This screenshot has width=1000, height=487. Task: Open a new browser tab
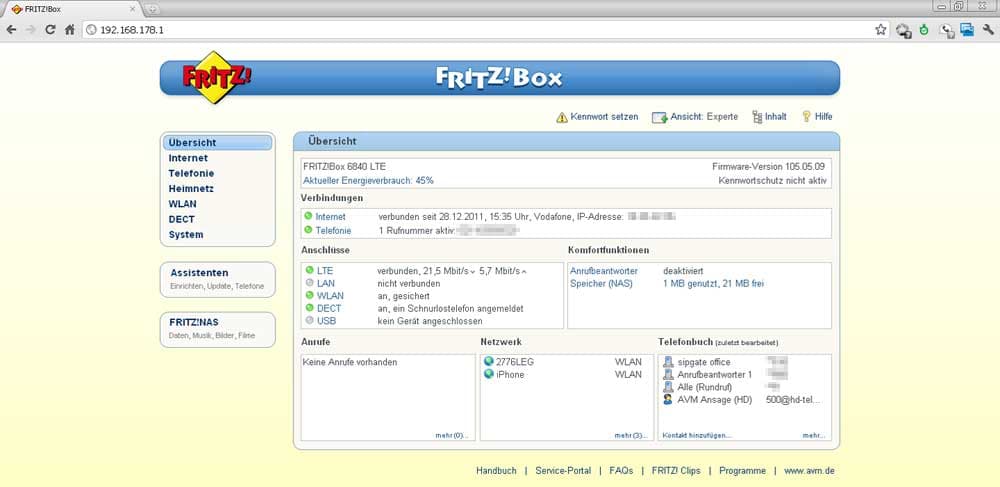(152, 10)
